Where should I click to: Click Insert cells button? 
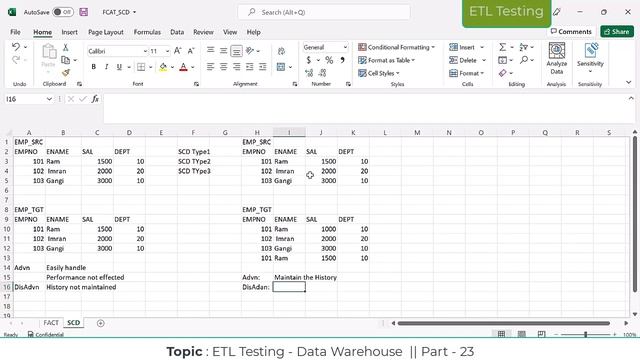tap(462, 47)
